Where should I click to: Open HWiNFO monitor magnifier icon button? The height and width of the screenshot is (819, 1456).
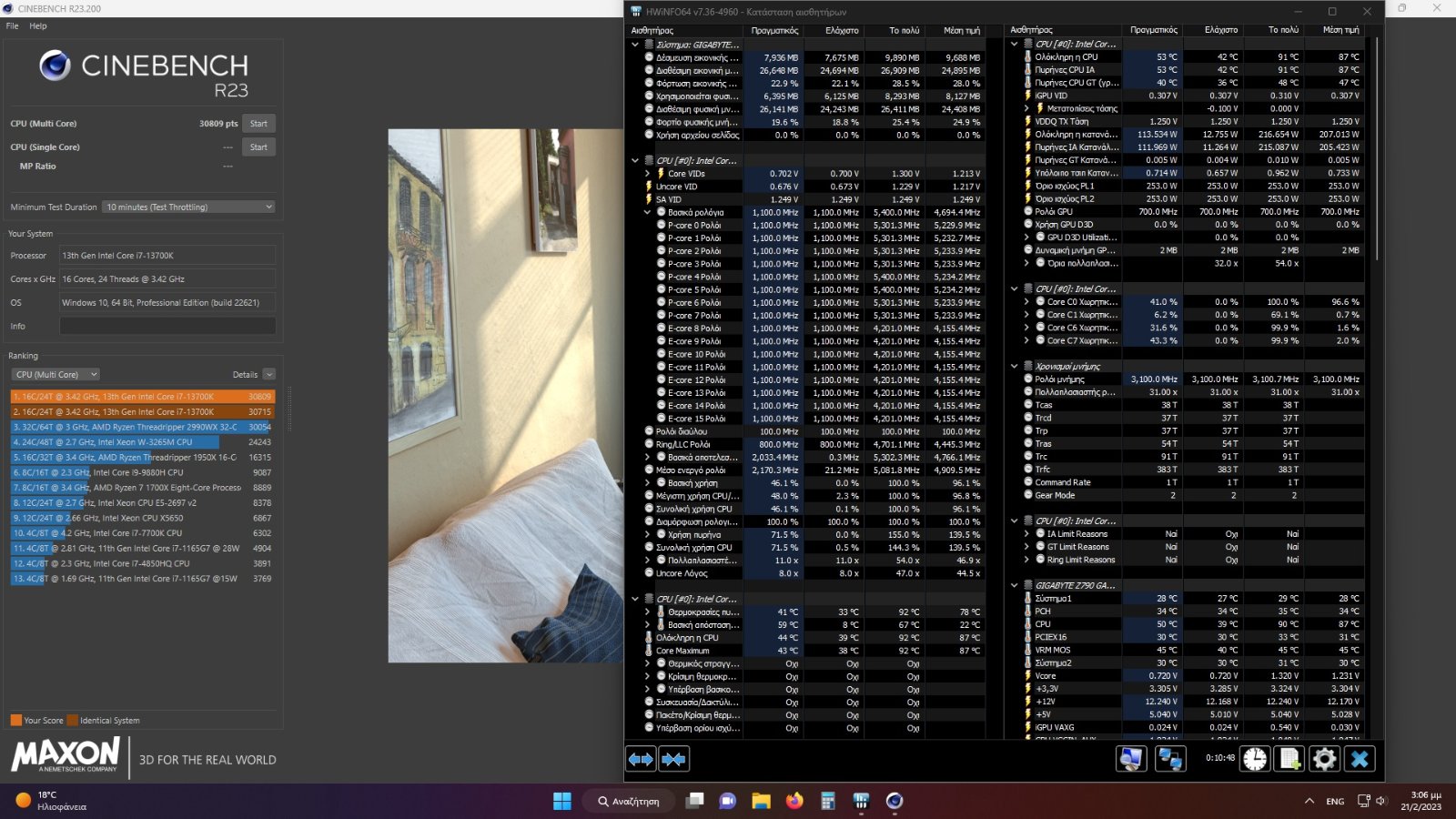tap(1131, 759)
